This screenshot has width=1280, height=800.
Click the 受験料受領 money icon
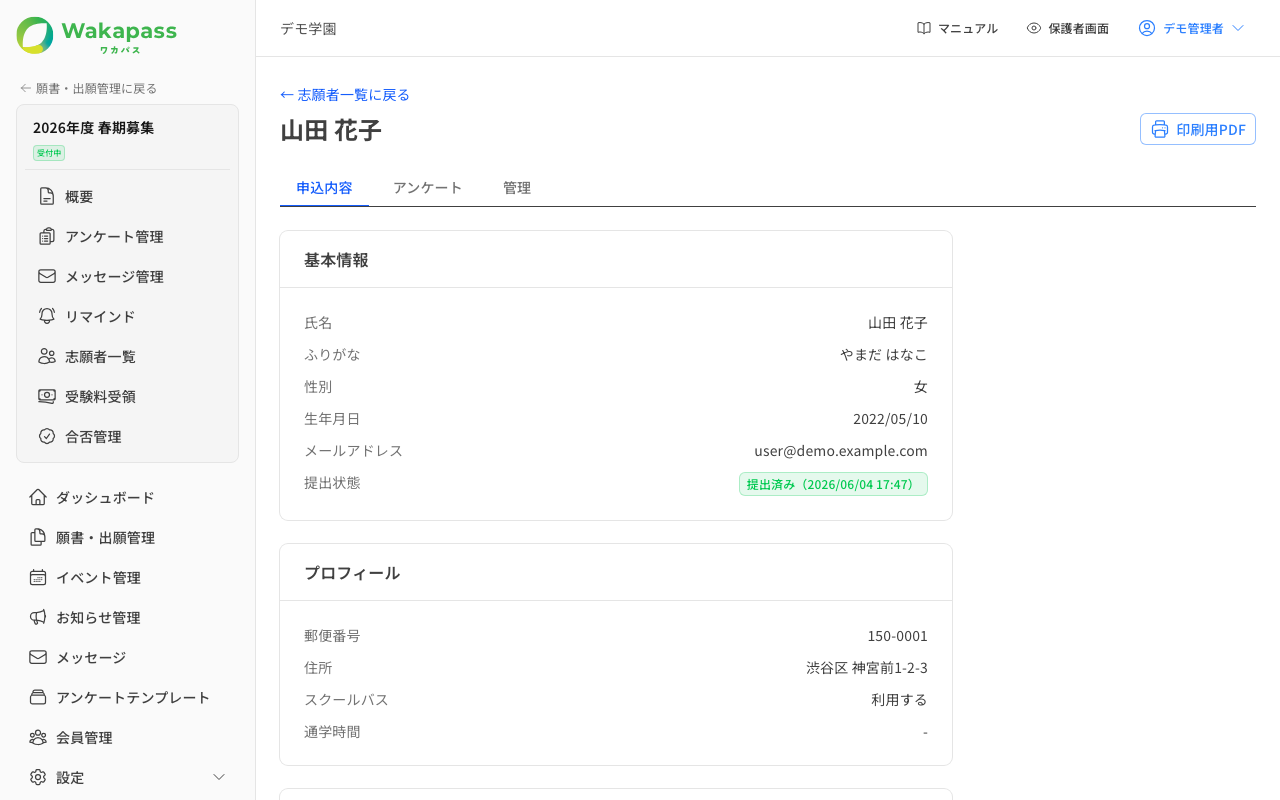(x=47, y=396)
